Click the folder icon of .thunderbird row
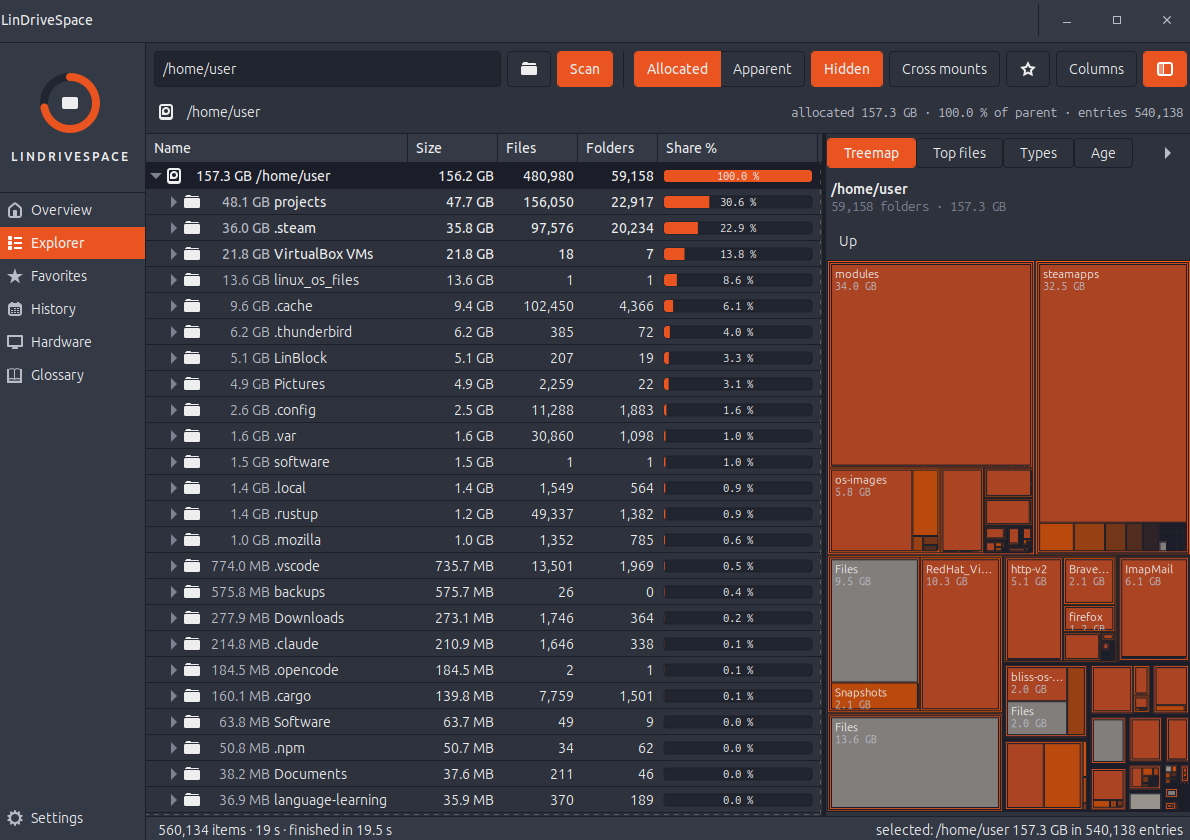This screenshot has width=1190, height=840. tap(192, 332)
